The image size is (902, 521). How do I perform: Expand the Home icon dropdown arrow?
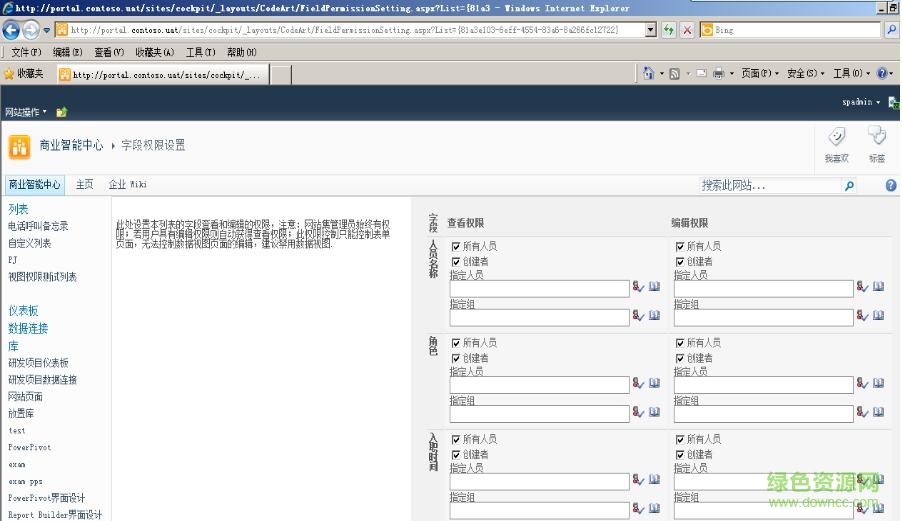[662, 74]
